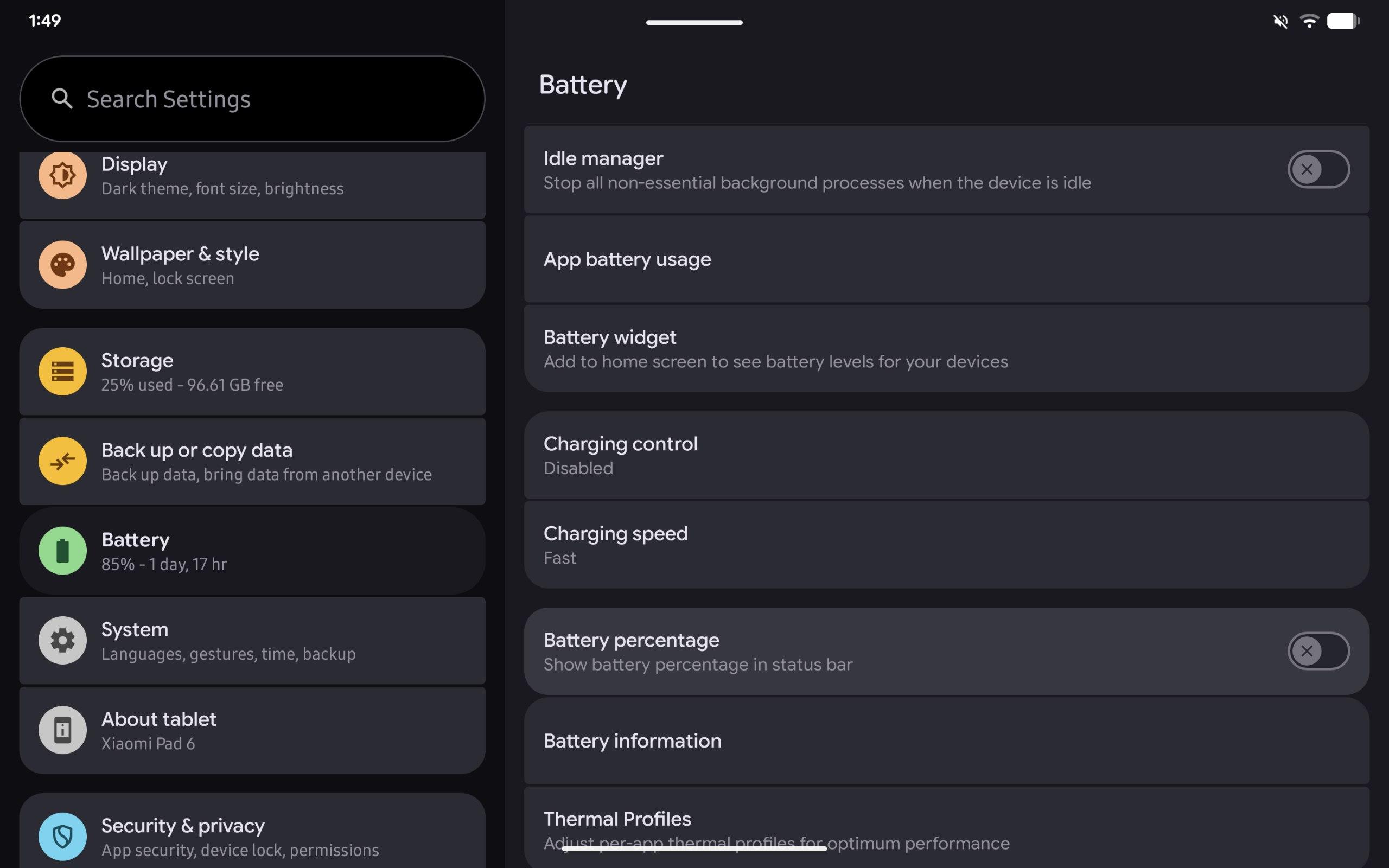Image resolution: width=1389 pixels, height=868 pixels.
Task: Click the Display brightness icon
Action: [x=62, y=175]
